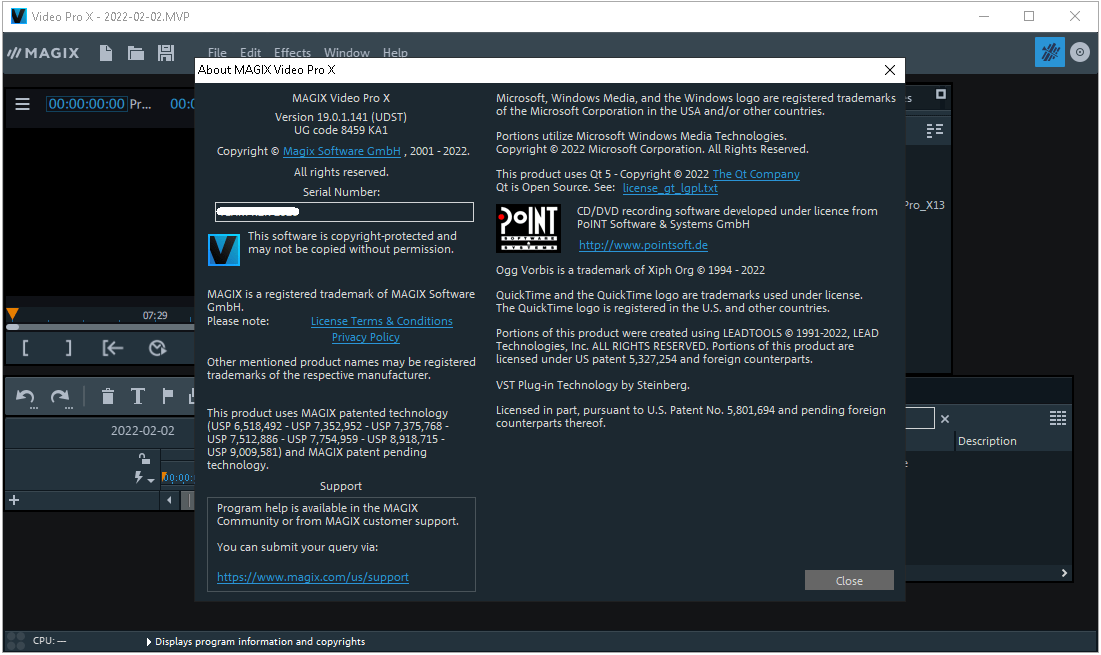
Task: Set a marker with the flag icon
Action: 167,397
